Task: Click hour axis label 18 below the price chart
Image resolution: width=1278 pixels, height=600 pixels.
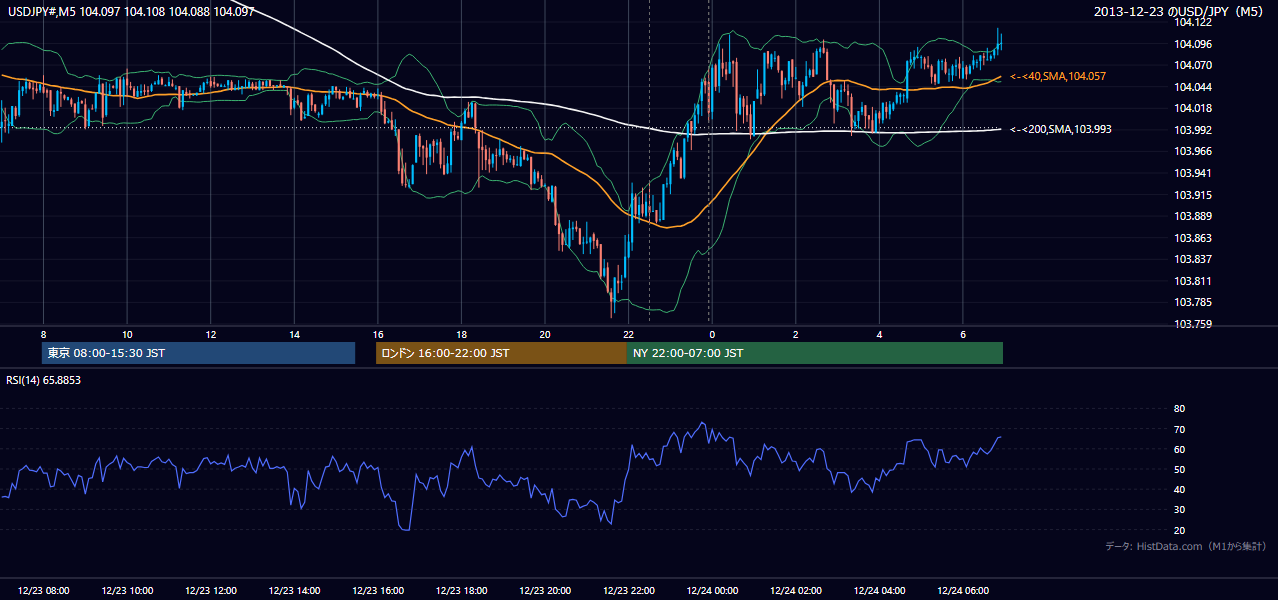Action: click(x=461, y=334)
